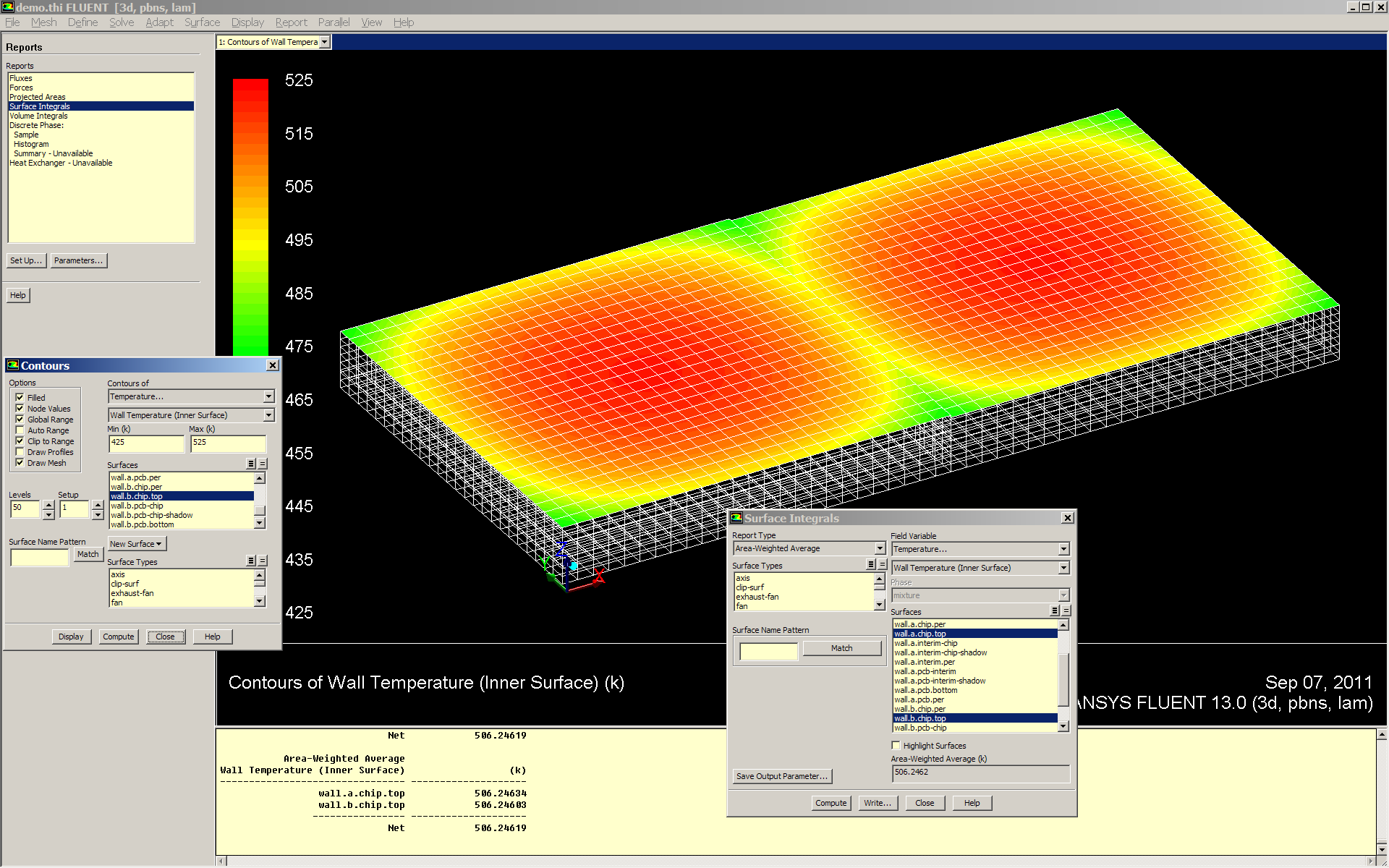Expand the New Surface dropdown button
Screen dimensions: 1389x868
(x=136, y=544)
